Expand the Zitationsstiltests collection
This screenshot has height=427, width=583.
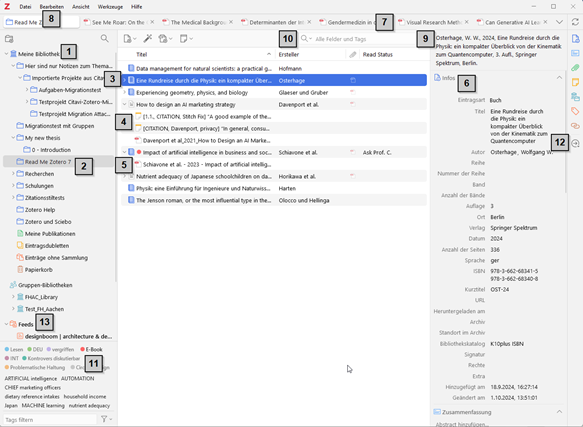coord(13,198)
